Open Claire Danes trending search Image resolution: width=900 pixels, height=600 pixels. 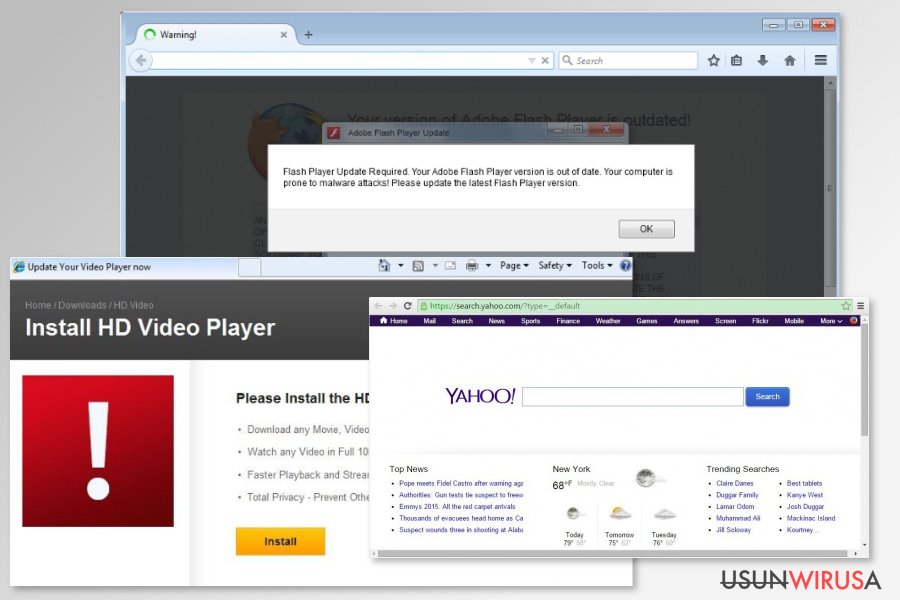[x=735, y=483]
